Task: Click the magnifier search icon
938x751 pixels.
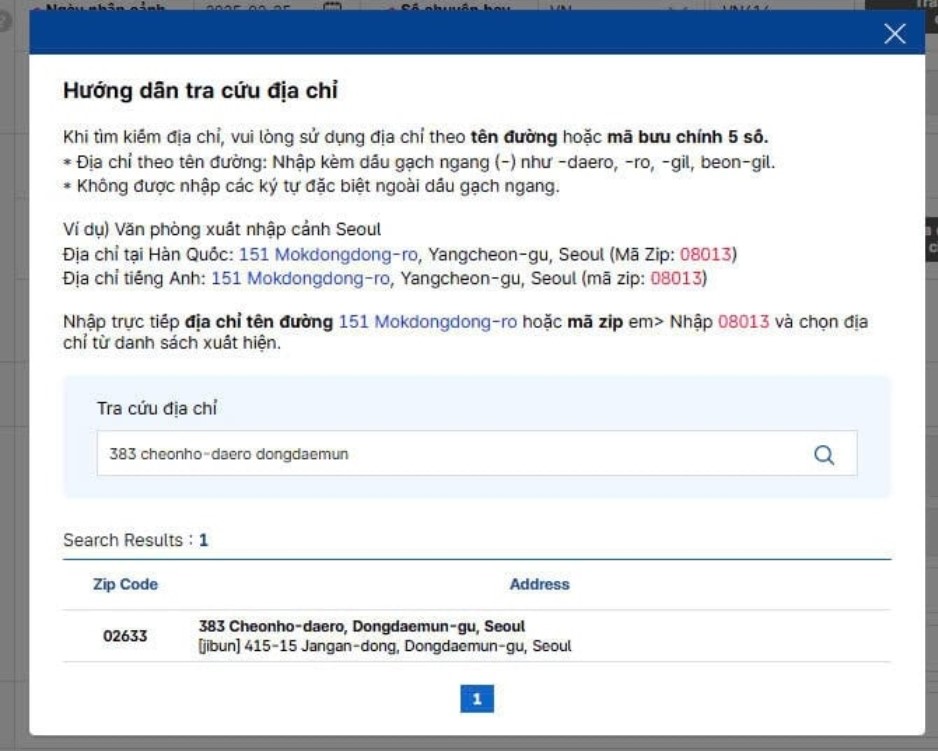Action: [824, 454]
